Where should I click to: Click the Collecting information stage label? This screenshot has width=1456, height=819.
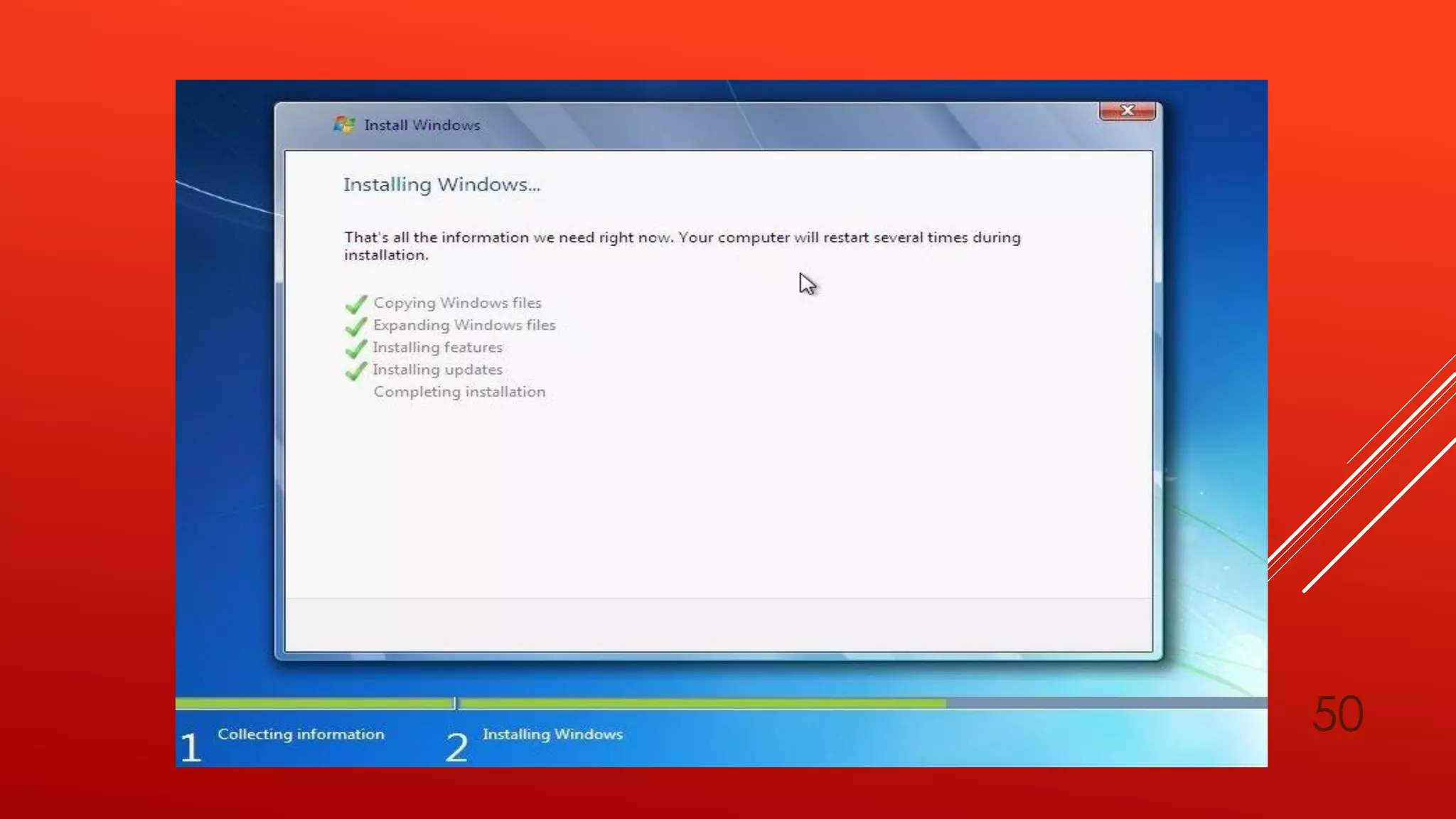pos(301,734)
